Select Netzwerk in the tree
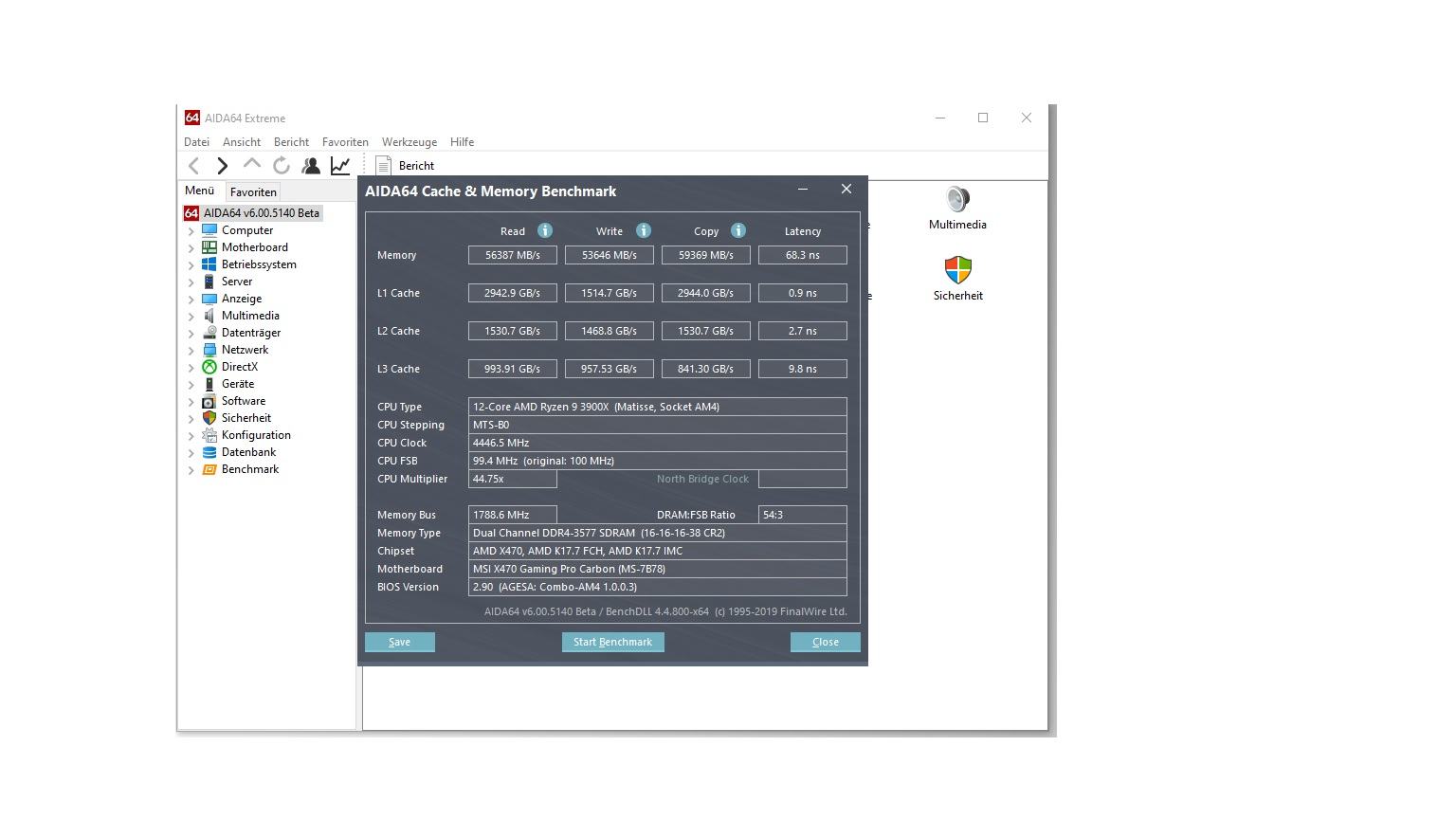Viewport: 1456px width, 819px height. coord(246,350)
